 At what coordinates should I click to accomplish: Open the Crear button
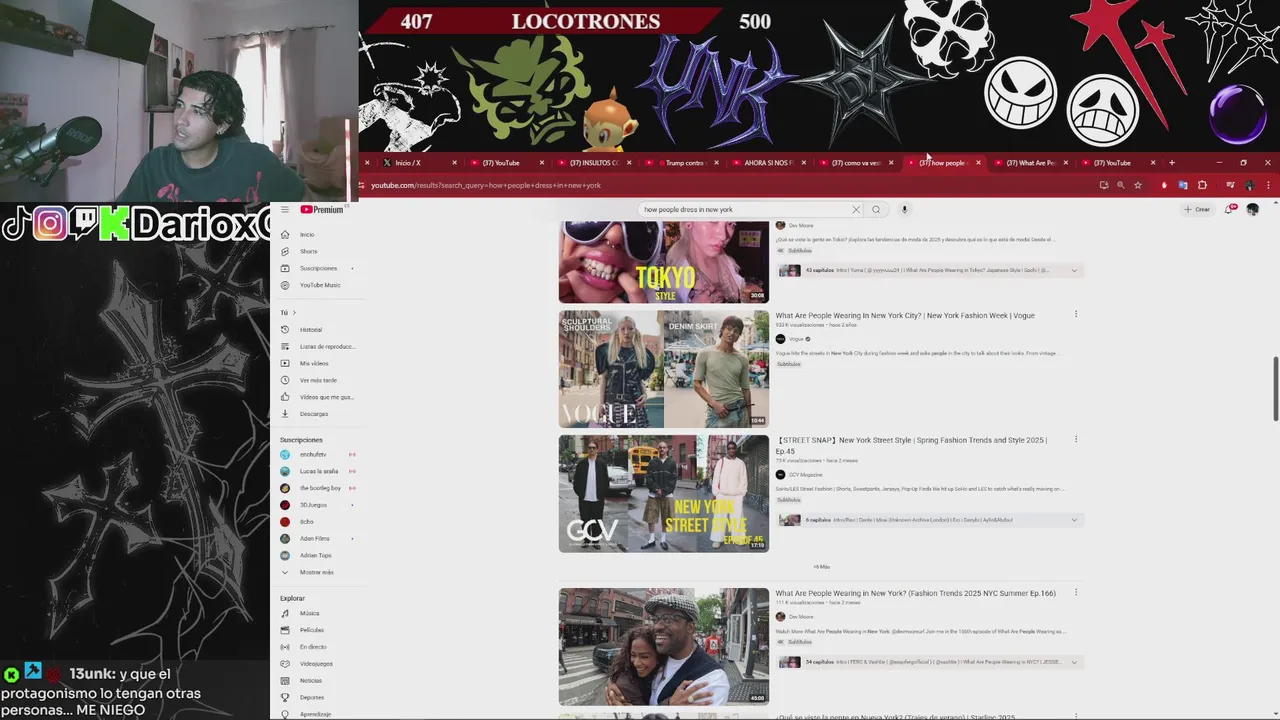click(x=1197, y=209)
